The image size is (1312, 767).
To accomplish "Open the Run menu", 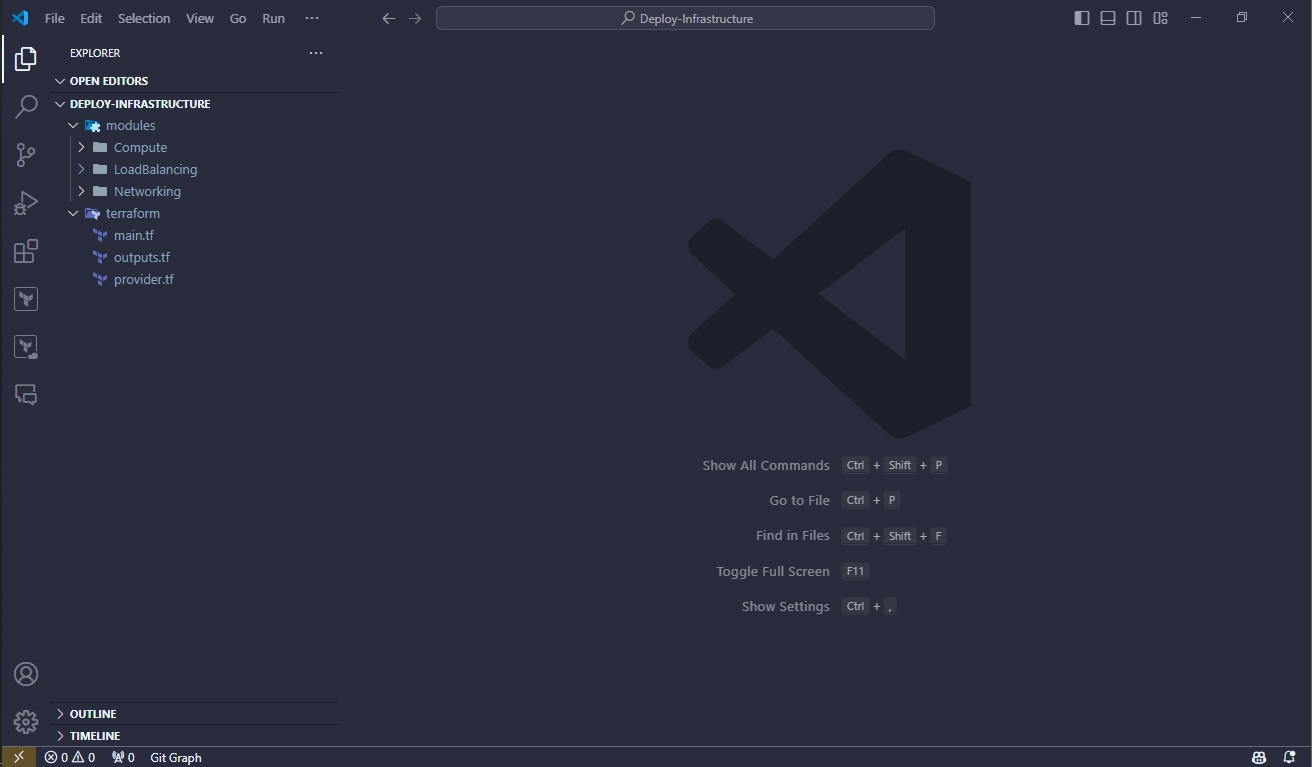I will [273, 18].
